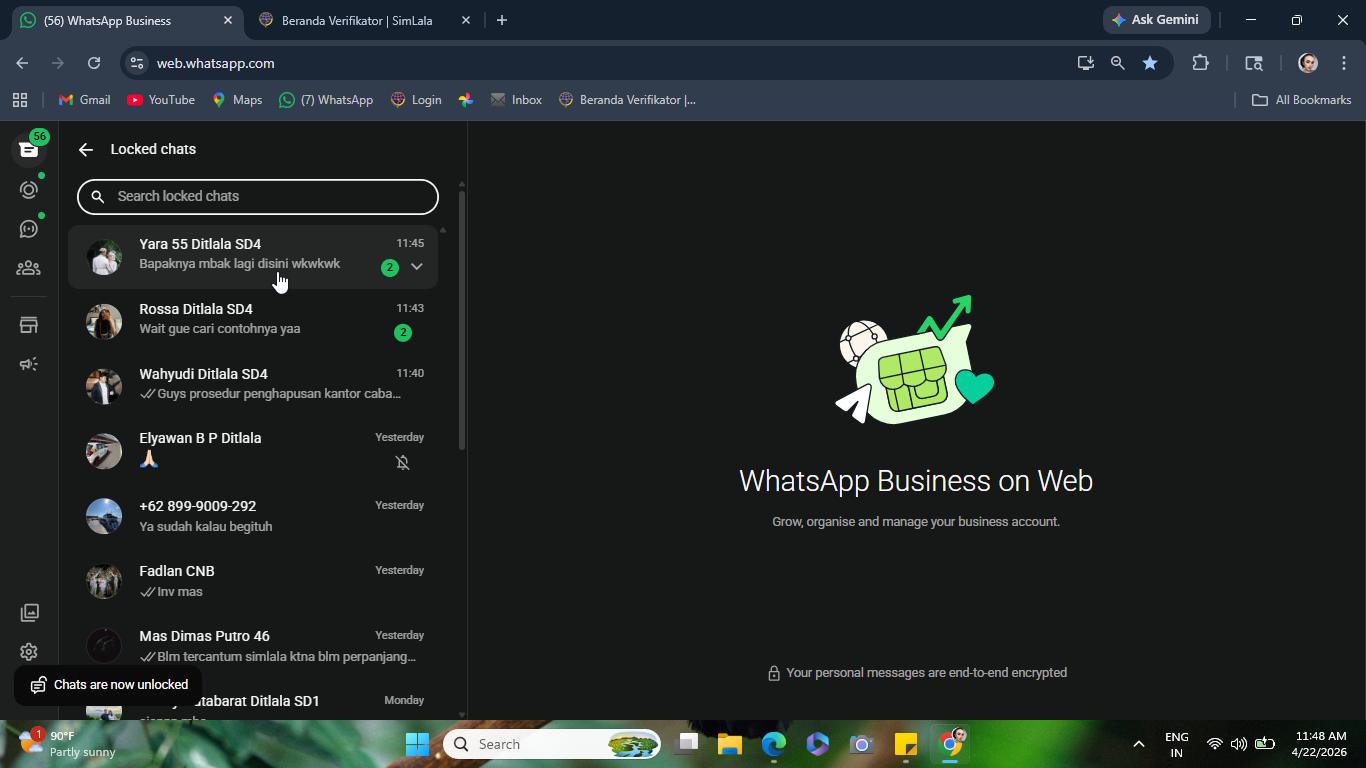Click the unread badge on Yara 55 chat

(x=390, y=267)
